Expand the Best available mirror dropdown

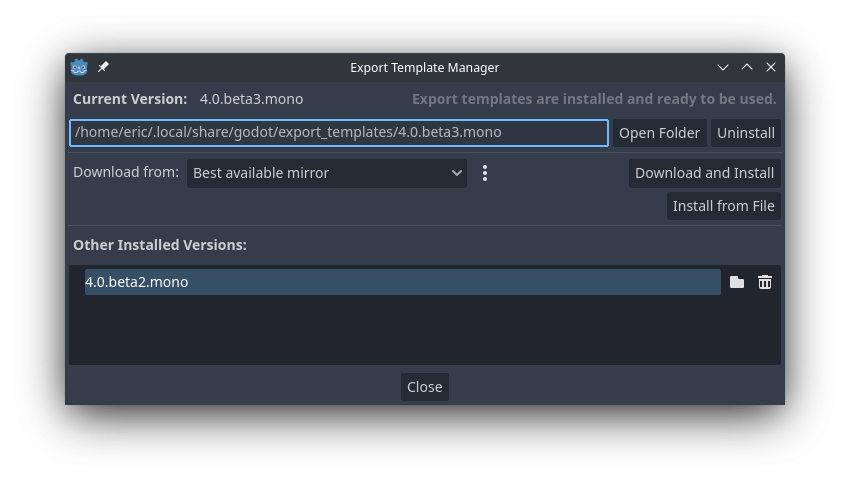click(x=327, y=173)
